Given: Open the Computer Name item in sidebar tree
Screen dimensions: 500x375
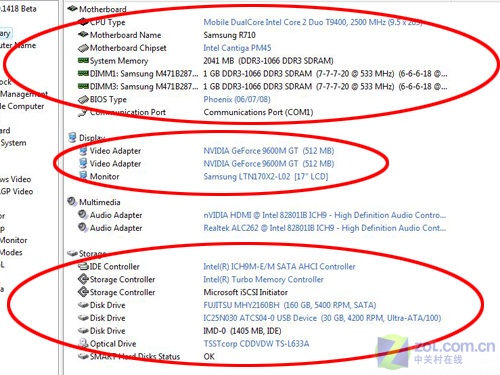Looking at the screenshot, I should [18, 45].
